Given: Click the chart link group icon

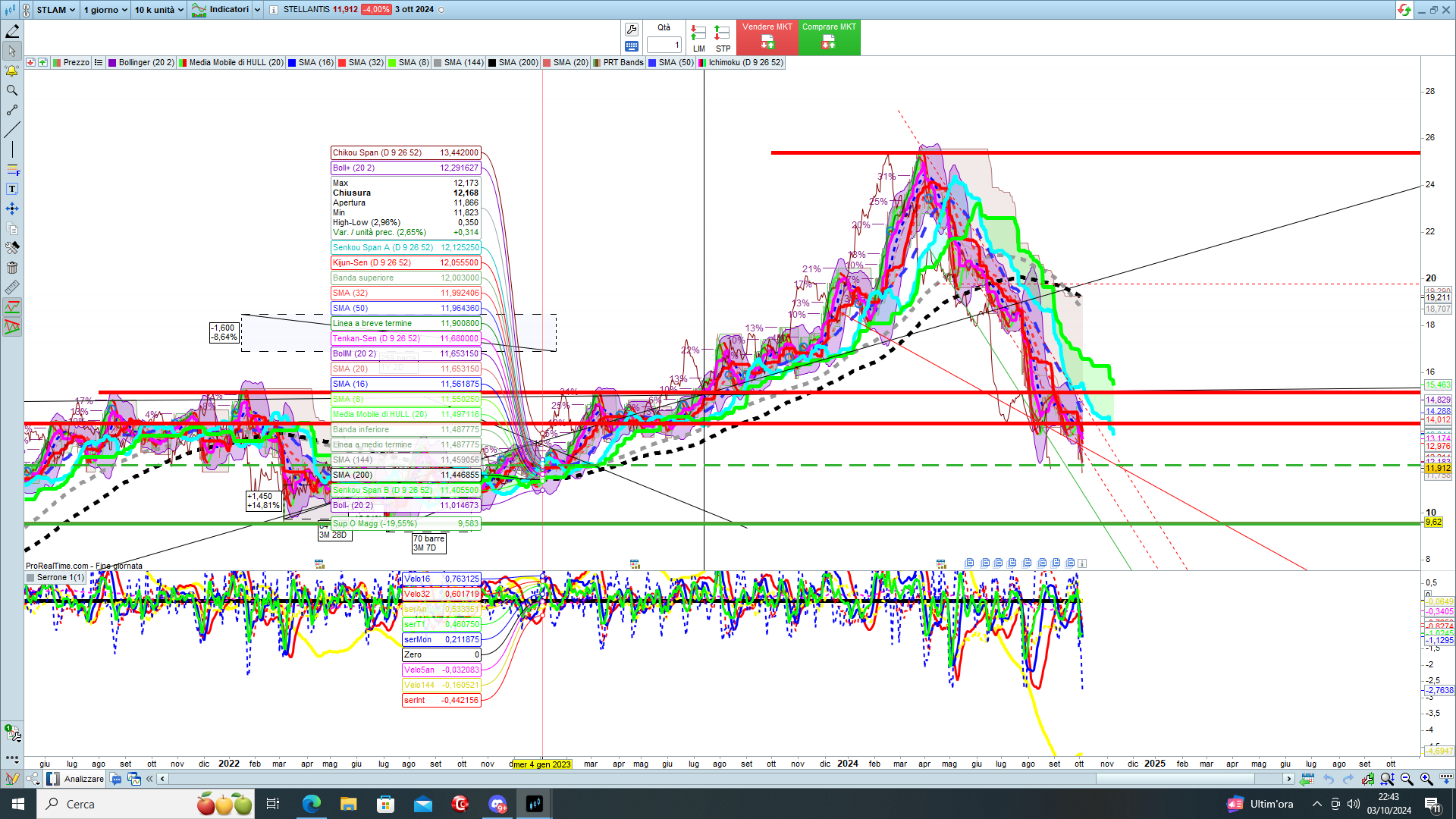Looking at the screenshot, I should tap(26, 10).
